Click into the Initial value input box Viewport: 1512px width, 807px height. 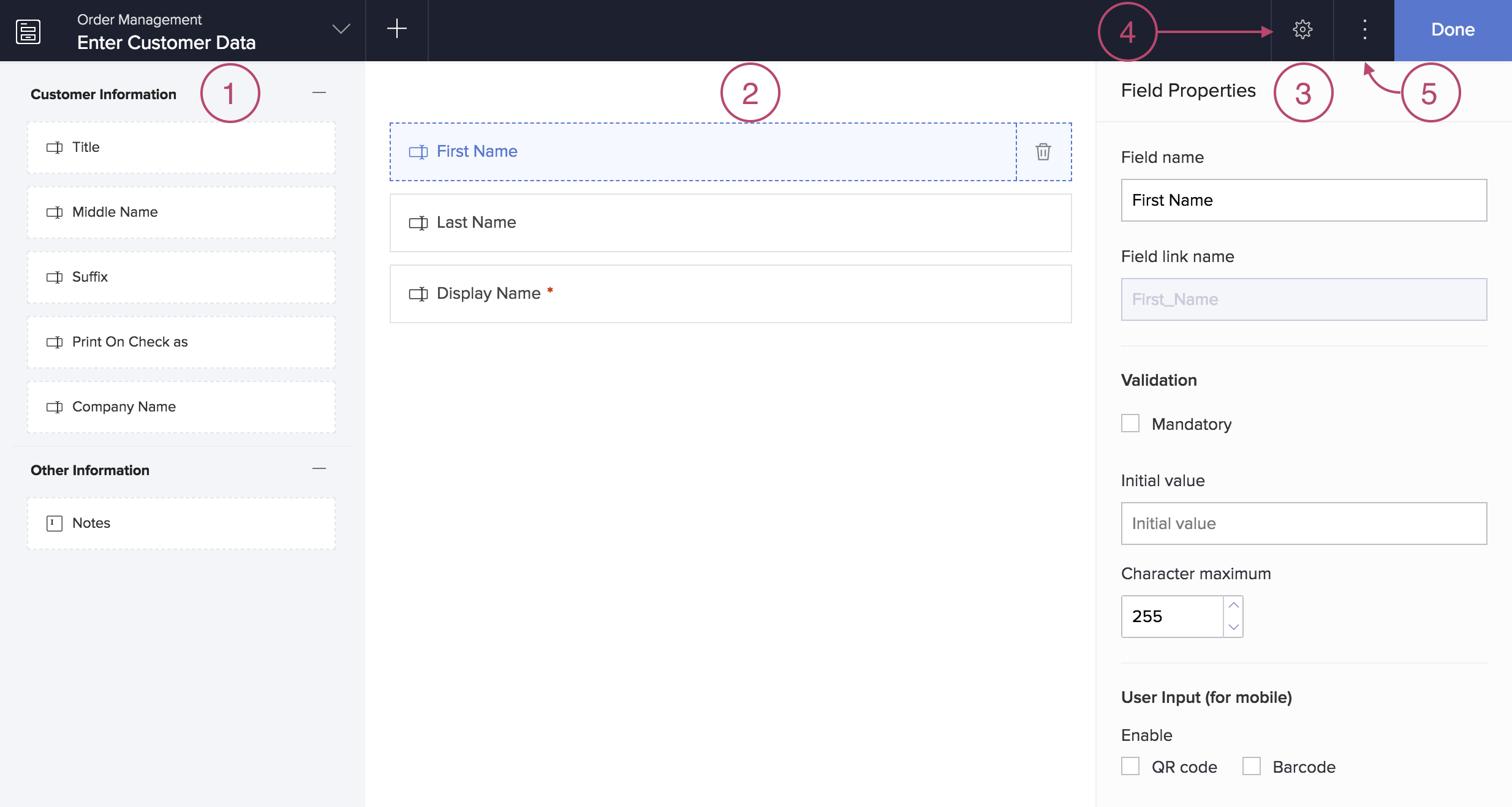[1304, 524]
